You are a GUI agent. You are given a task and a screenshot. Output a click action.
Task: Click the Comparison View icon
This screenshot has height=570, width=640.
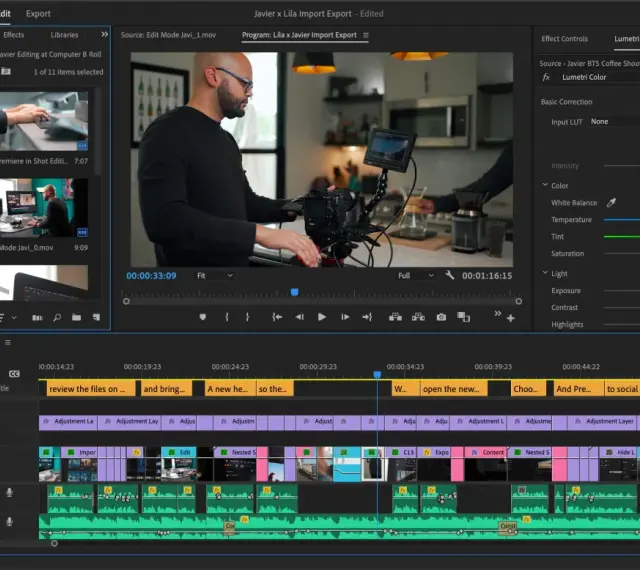[x=464, y=317]
